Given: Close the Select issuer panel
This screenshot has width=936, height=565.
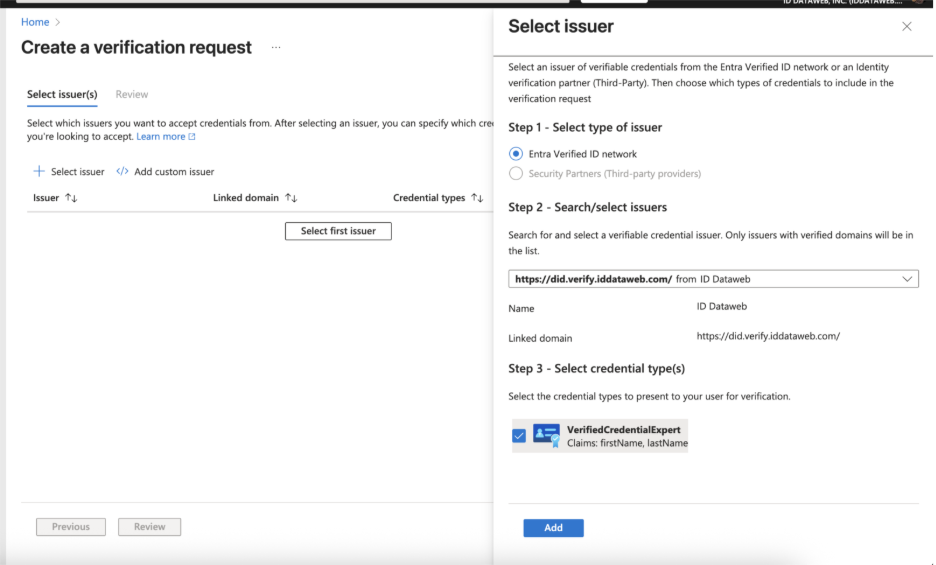Looking at the screenshot, I should pyautogui.click(x=907, y=26).
